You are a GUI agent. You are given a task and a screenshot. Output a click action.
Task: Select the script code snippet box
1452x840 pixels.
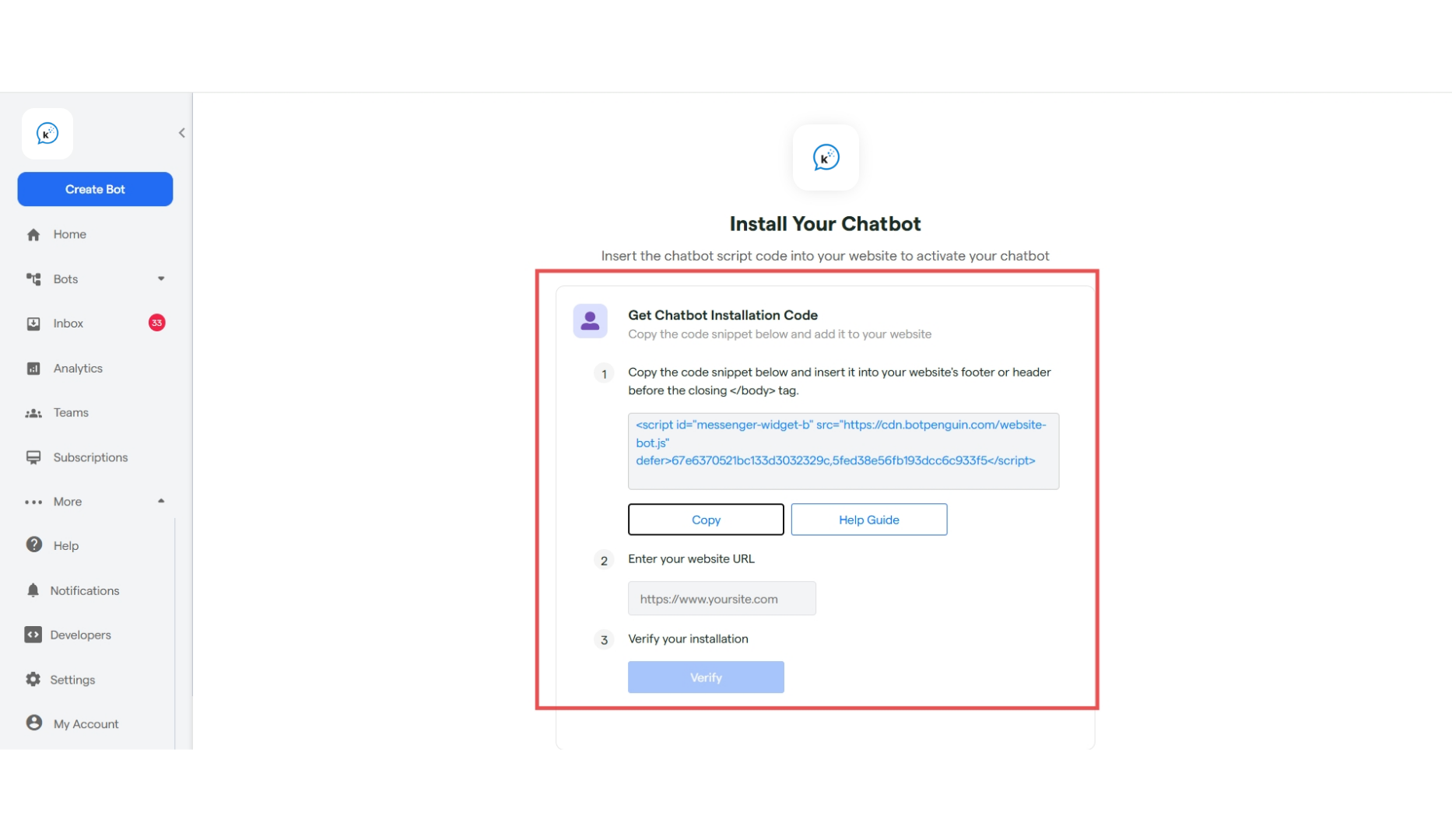[843, 451]
